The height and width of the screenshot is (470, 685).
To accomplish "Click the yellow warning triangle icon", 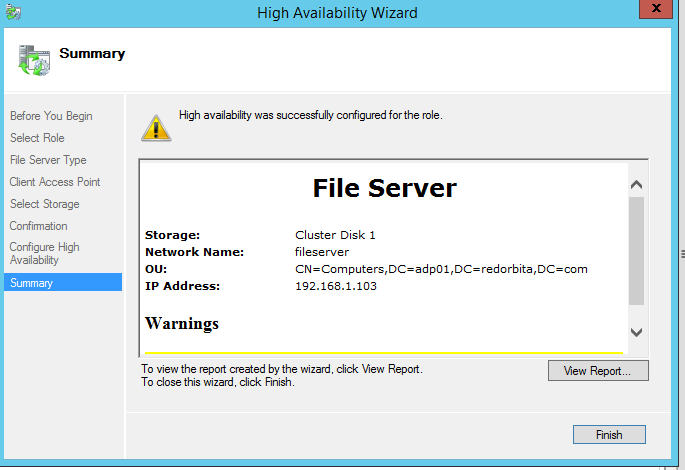I will (x=155, y=126).
